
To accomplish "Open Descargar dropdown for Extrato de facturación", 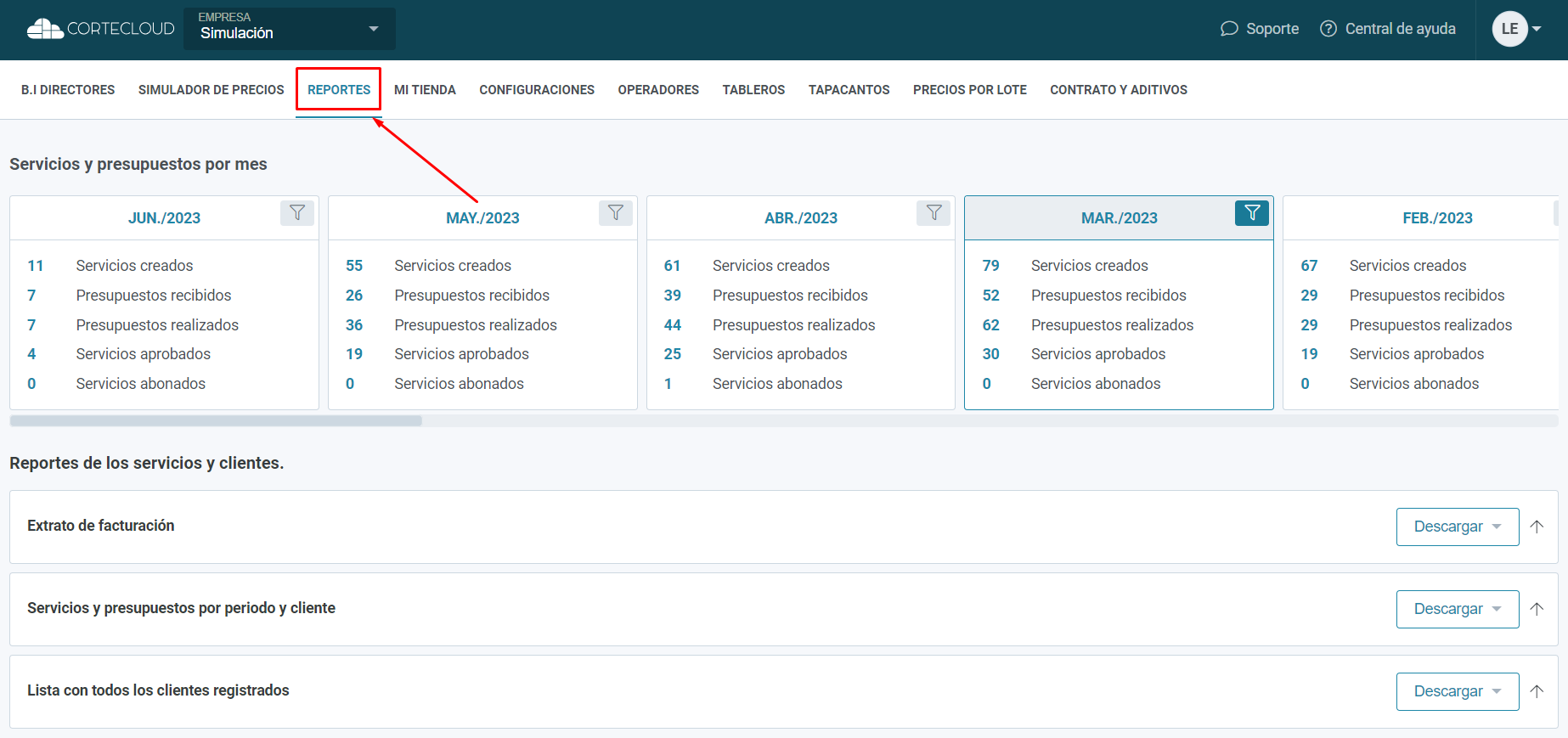I will 1458,527.
